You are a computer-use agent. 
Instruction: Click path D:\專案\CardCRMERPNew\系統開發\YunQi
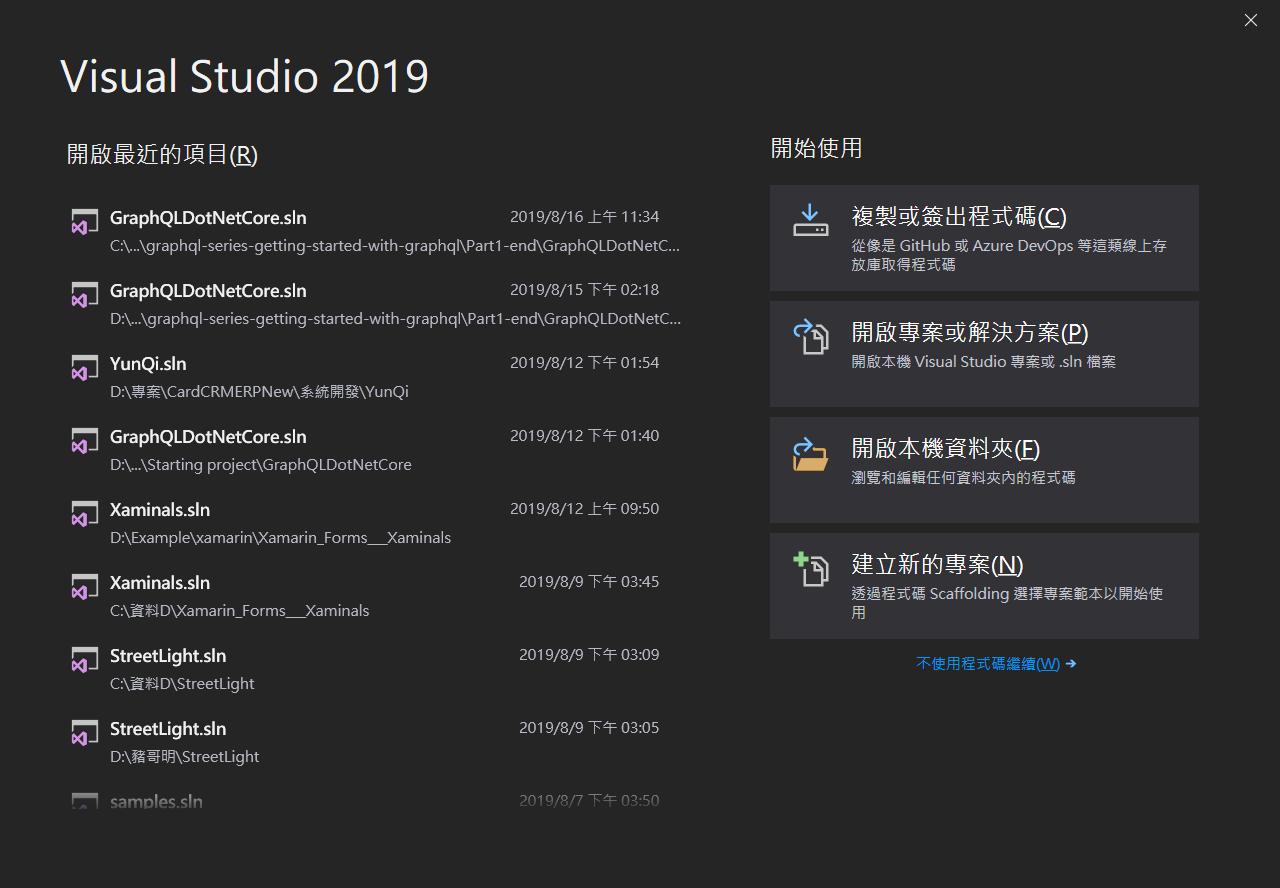pos(259,391)
